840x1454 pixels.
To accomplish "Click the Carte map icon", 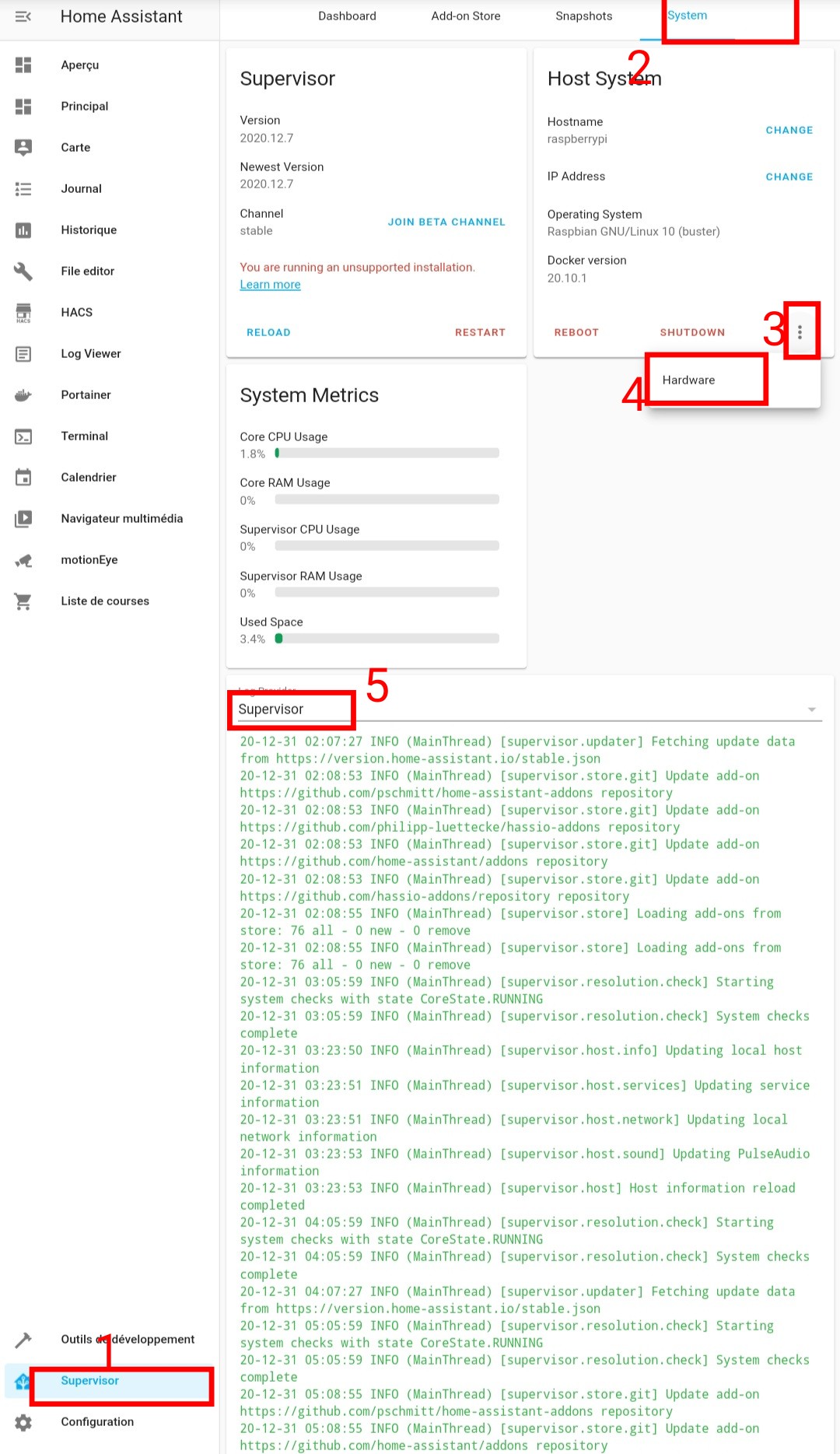I will (23, 147).
